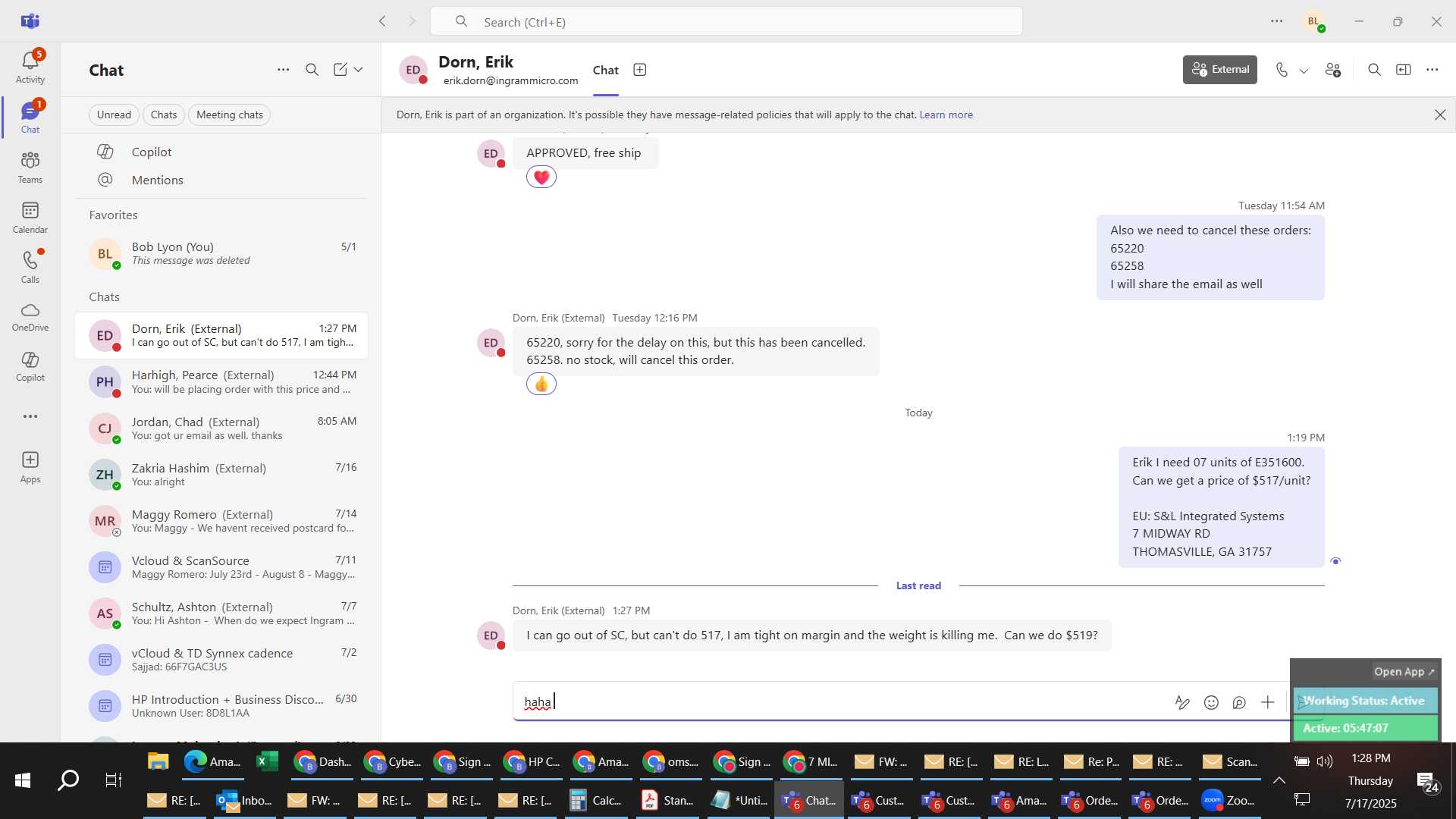Toggle the Unread filter
This screenshot has height=819, width=1456.
(x=114, y=115)
